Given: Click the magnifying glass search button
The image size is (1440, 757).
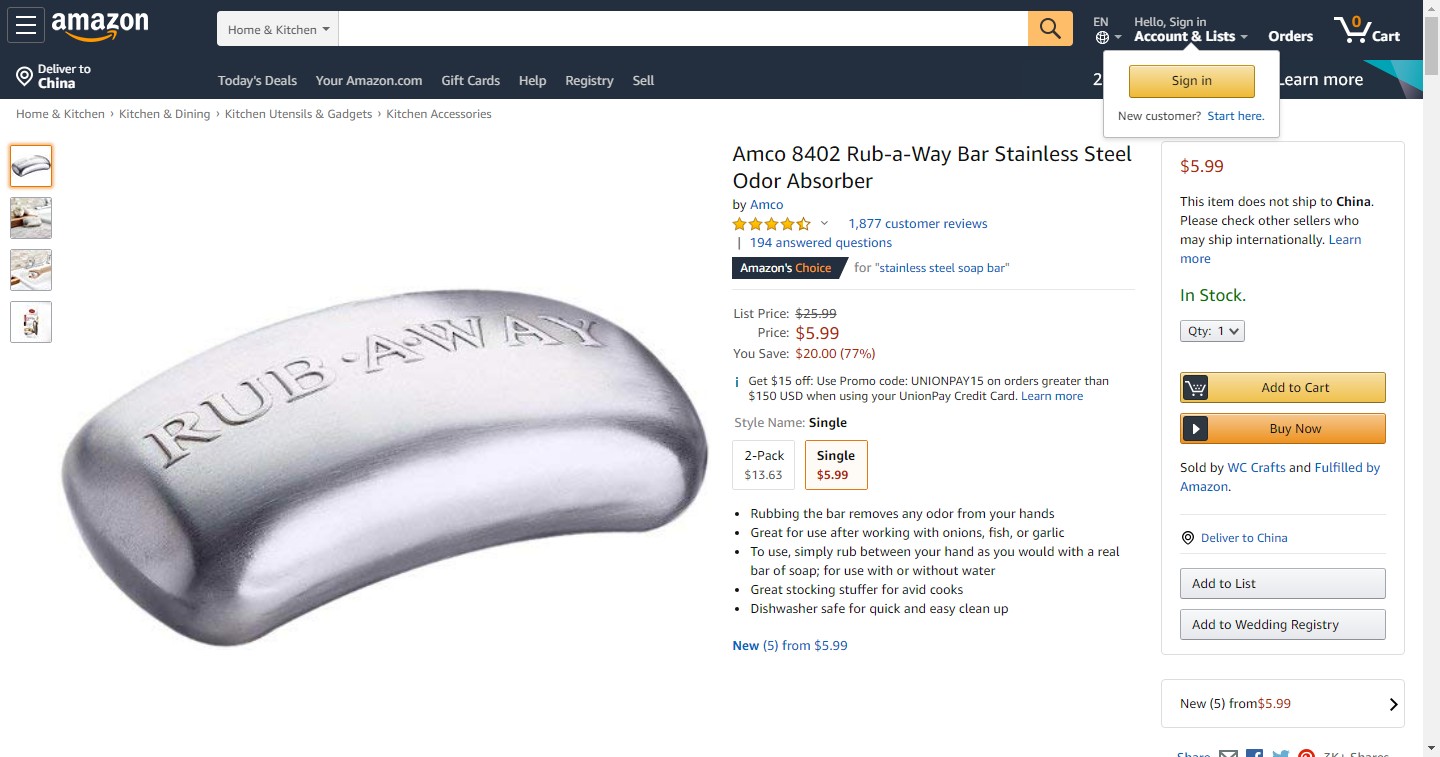Looking at the screenshot, I should click(1050, 29).
